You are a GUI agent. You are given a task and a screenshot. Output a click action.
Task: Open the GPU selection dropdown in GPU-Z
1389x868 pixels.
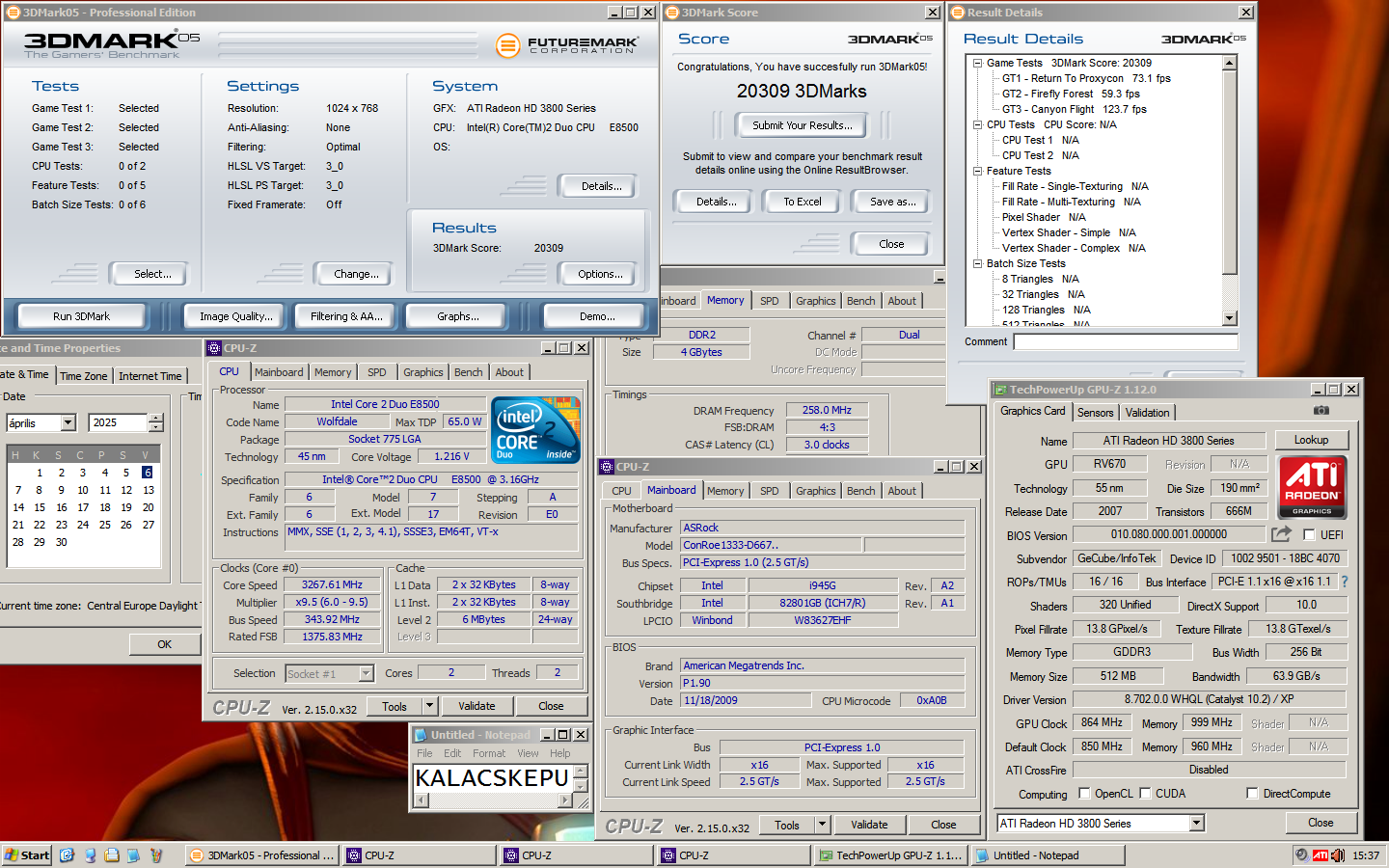point(1196,823)
